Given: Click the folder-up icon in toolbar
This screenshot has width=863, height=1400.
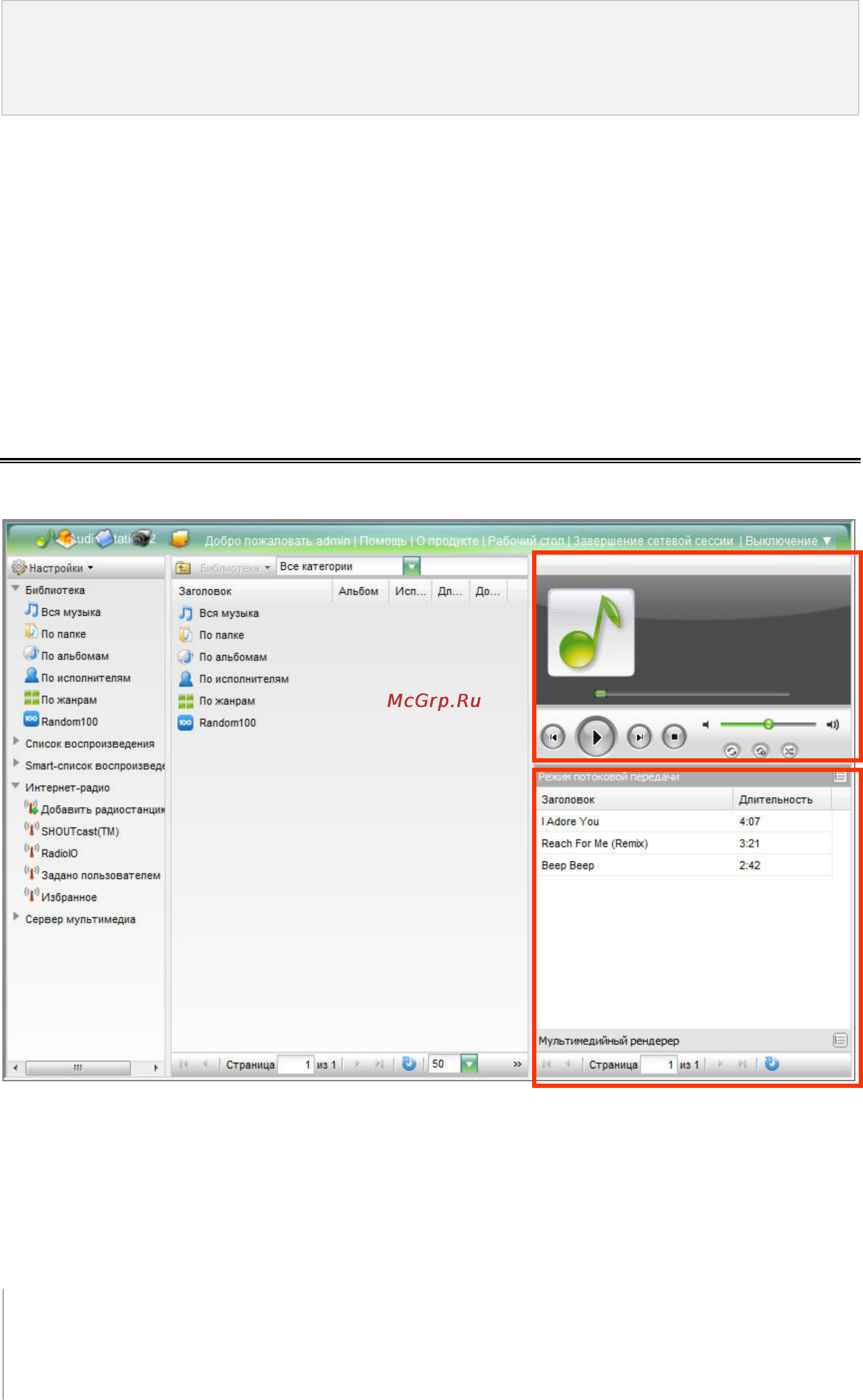Looking at the screenshot, I should click(x=183, y=567).
